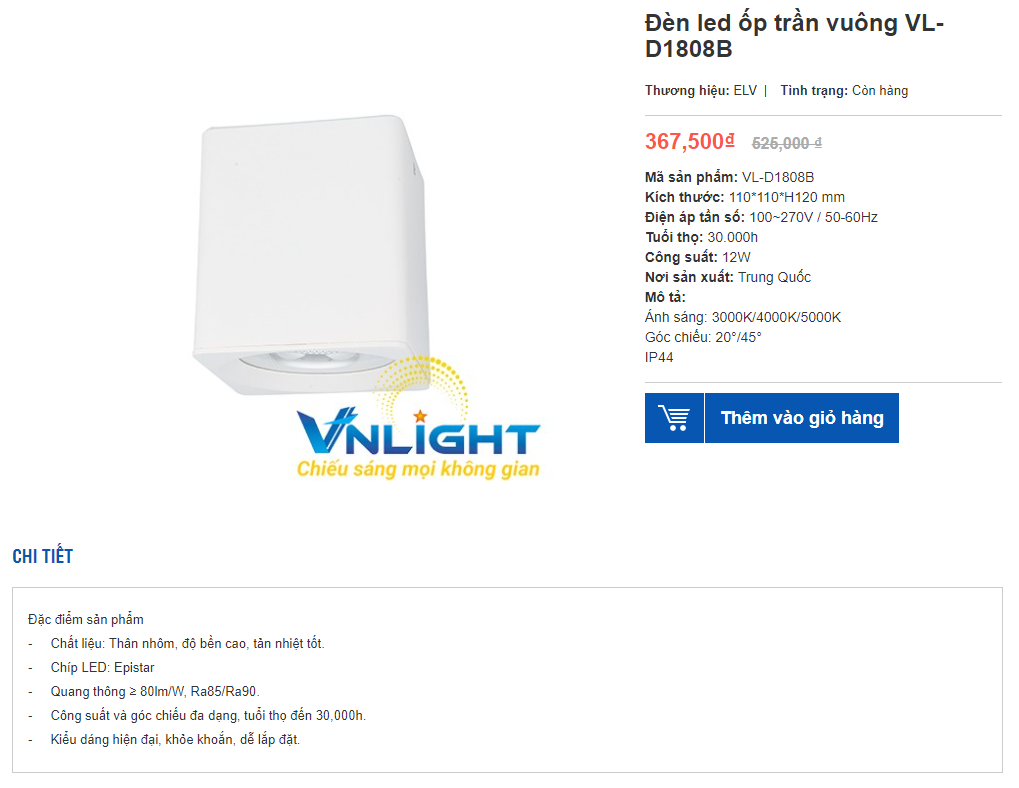Select the "Chíp LED: Epistar" detail line
The image size is (1019, 788).
tap(102, 668)
